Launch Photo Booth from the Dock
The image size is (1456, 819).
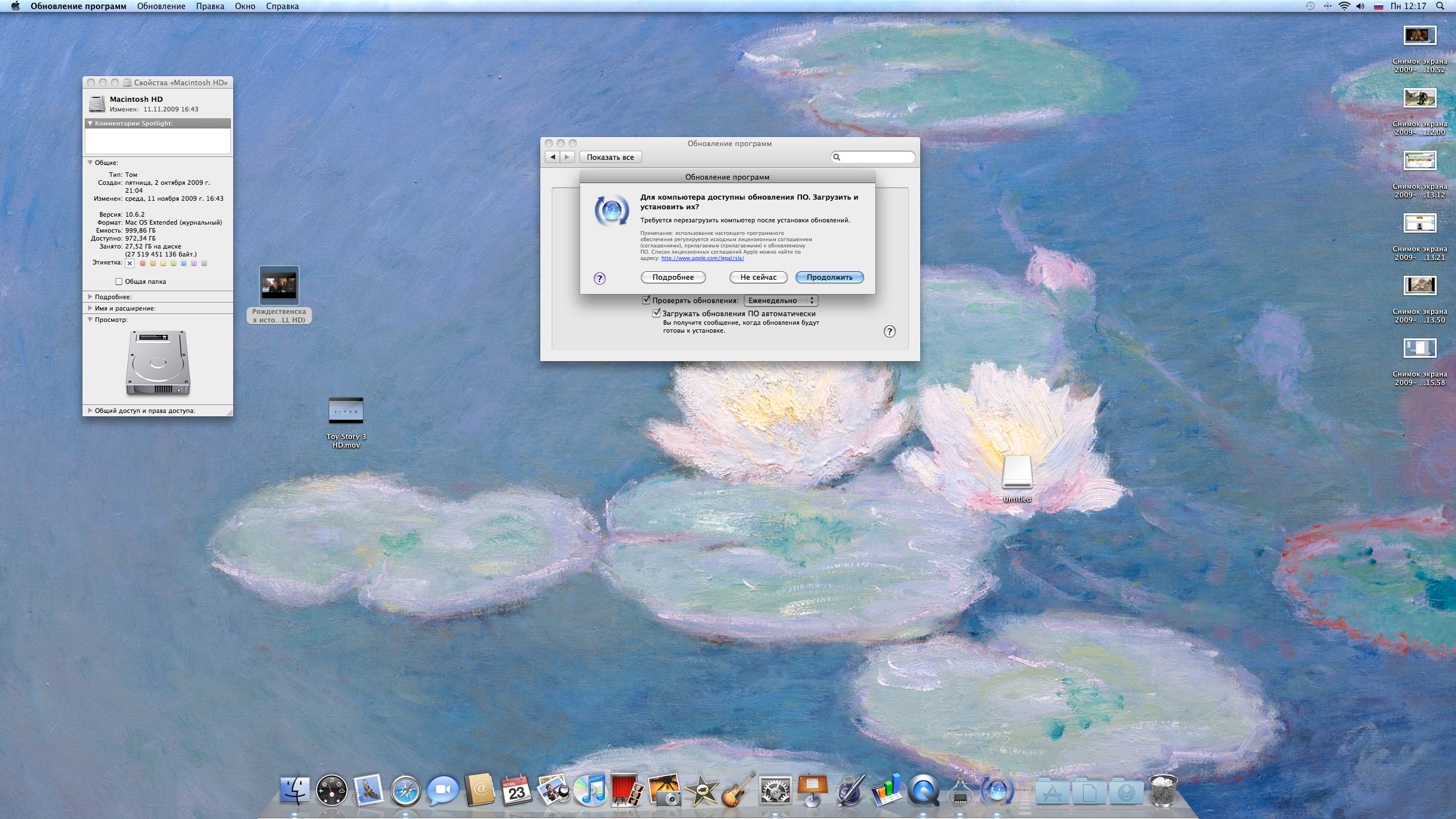pyautogui.click(x=627, y=791)
